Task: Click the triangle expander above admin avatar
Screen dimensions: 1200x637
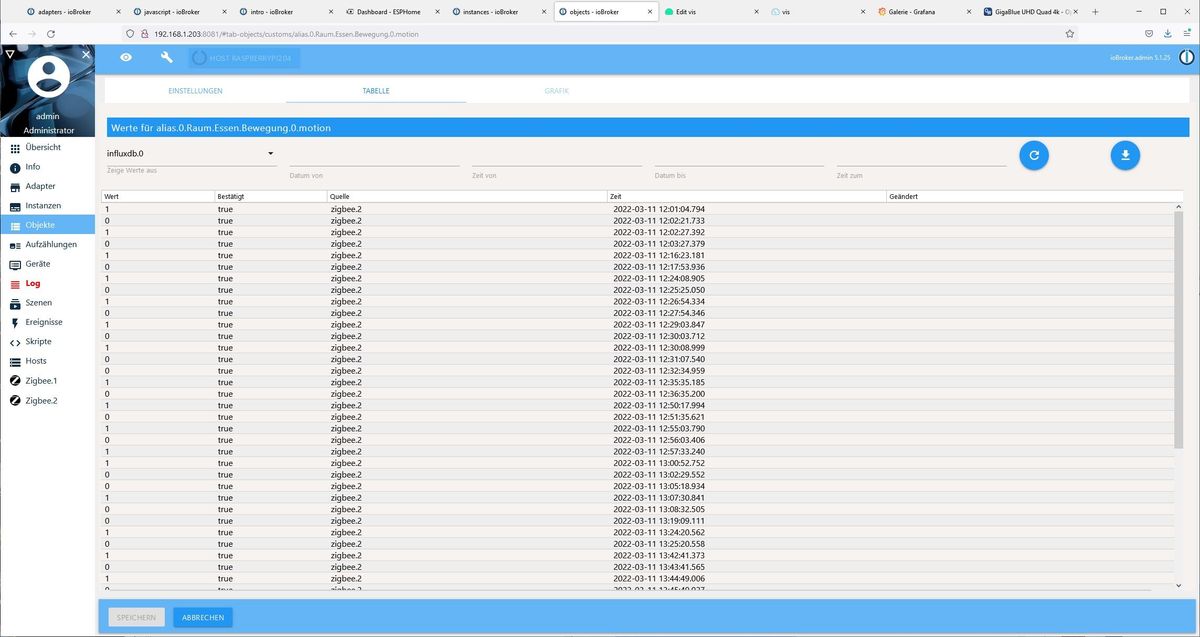Action: [9, 54]
